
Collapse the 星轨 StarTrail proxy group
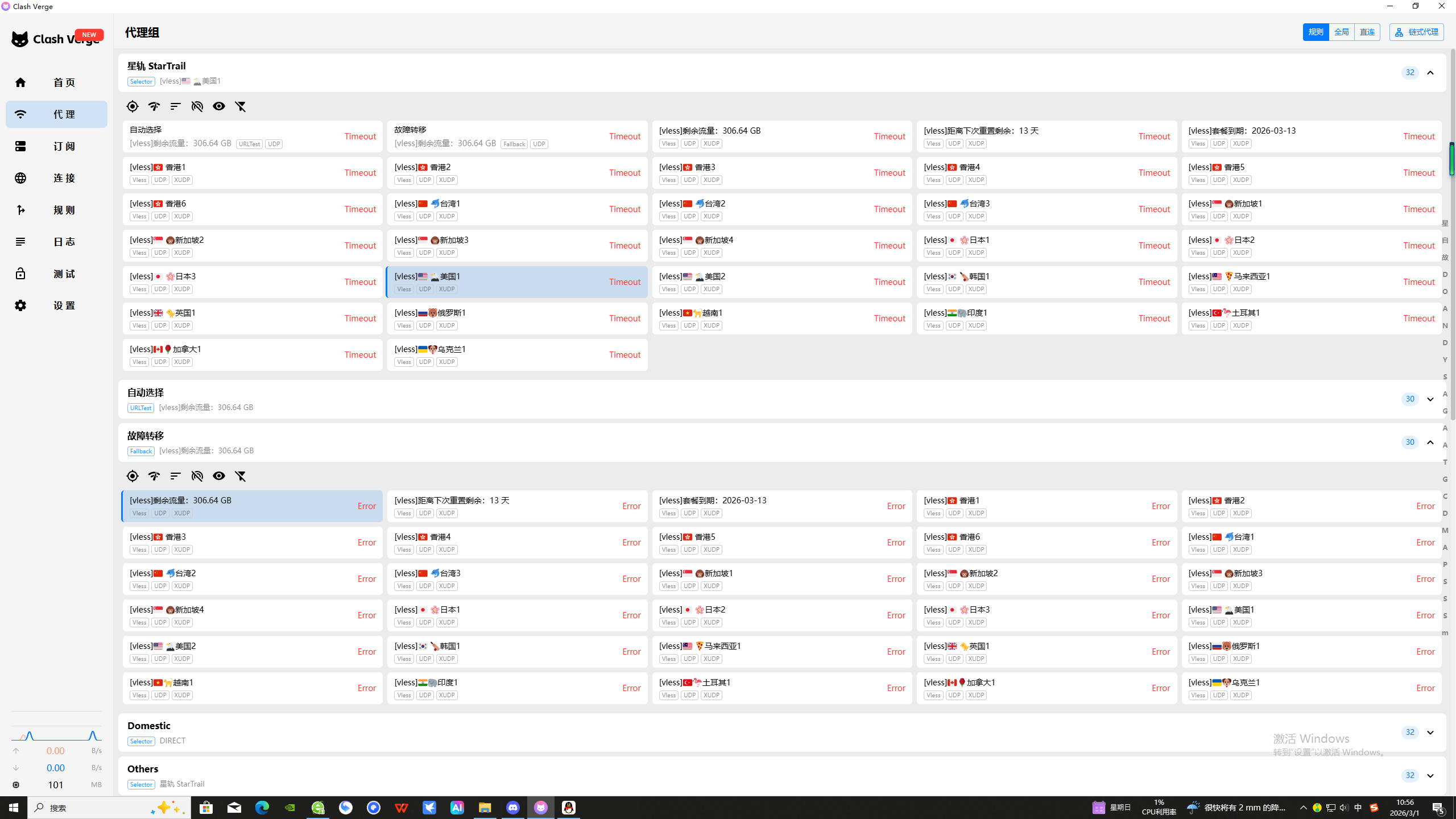coord(1430,73)
